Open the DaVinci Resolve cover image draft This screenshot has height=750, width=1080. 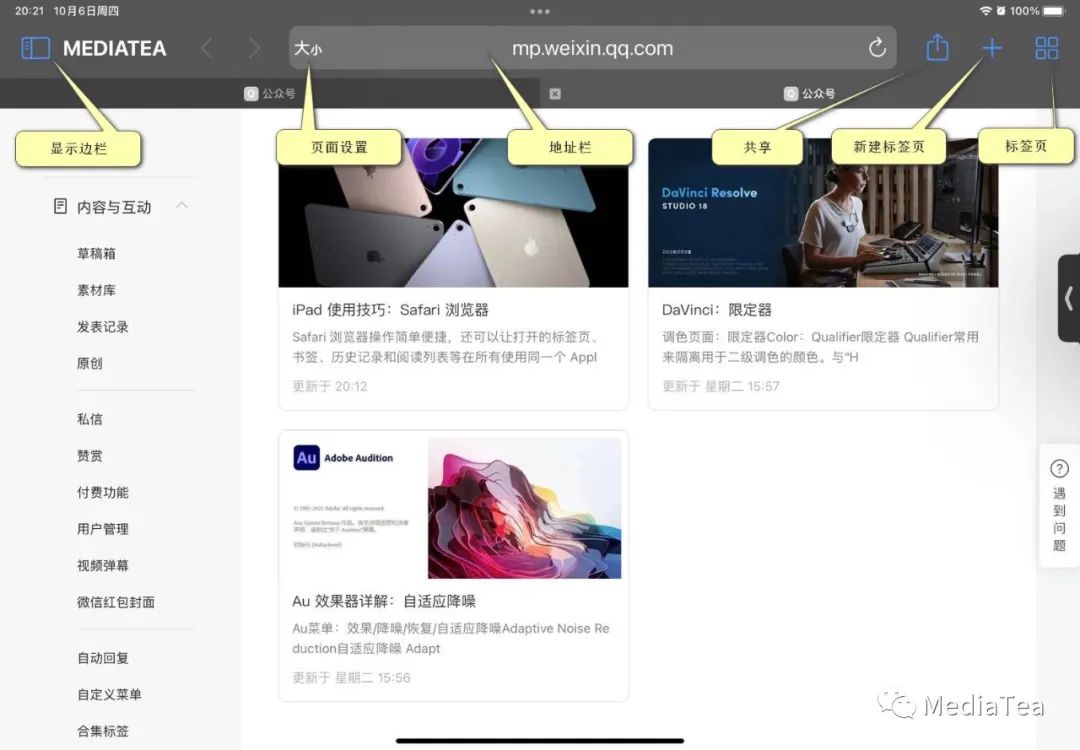pos(823,213)
